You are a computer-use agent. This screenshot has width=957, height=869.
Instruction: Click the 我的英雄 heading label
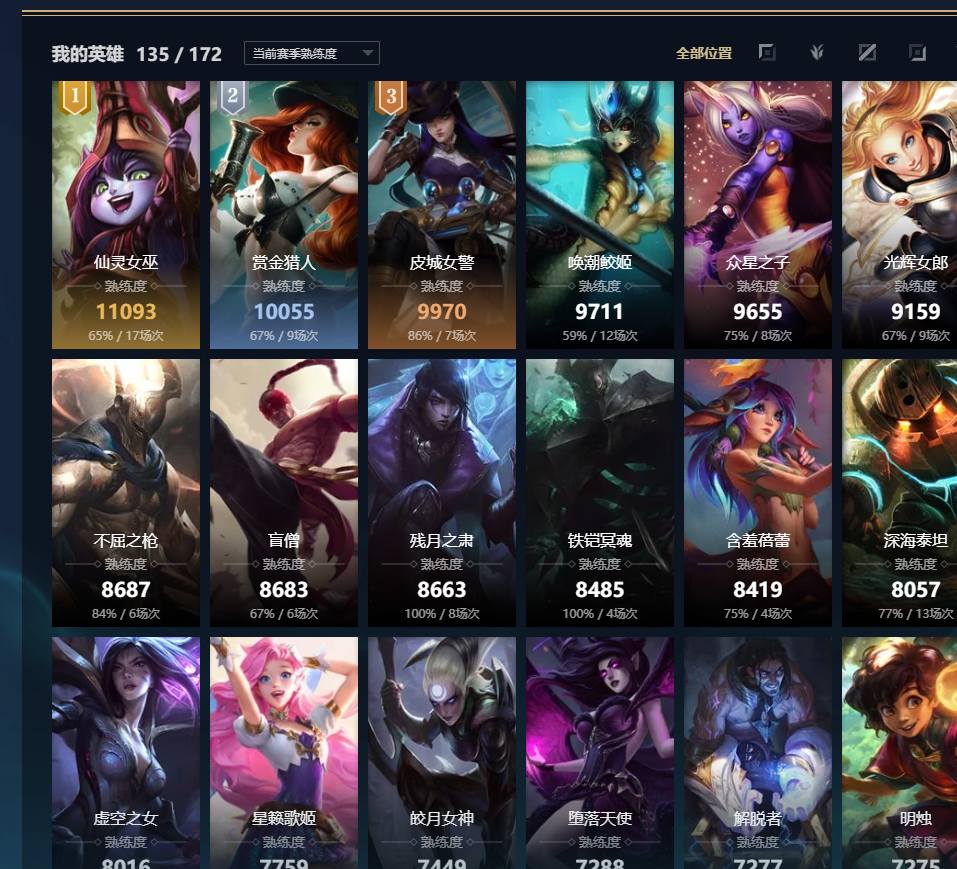(88, 54)
